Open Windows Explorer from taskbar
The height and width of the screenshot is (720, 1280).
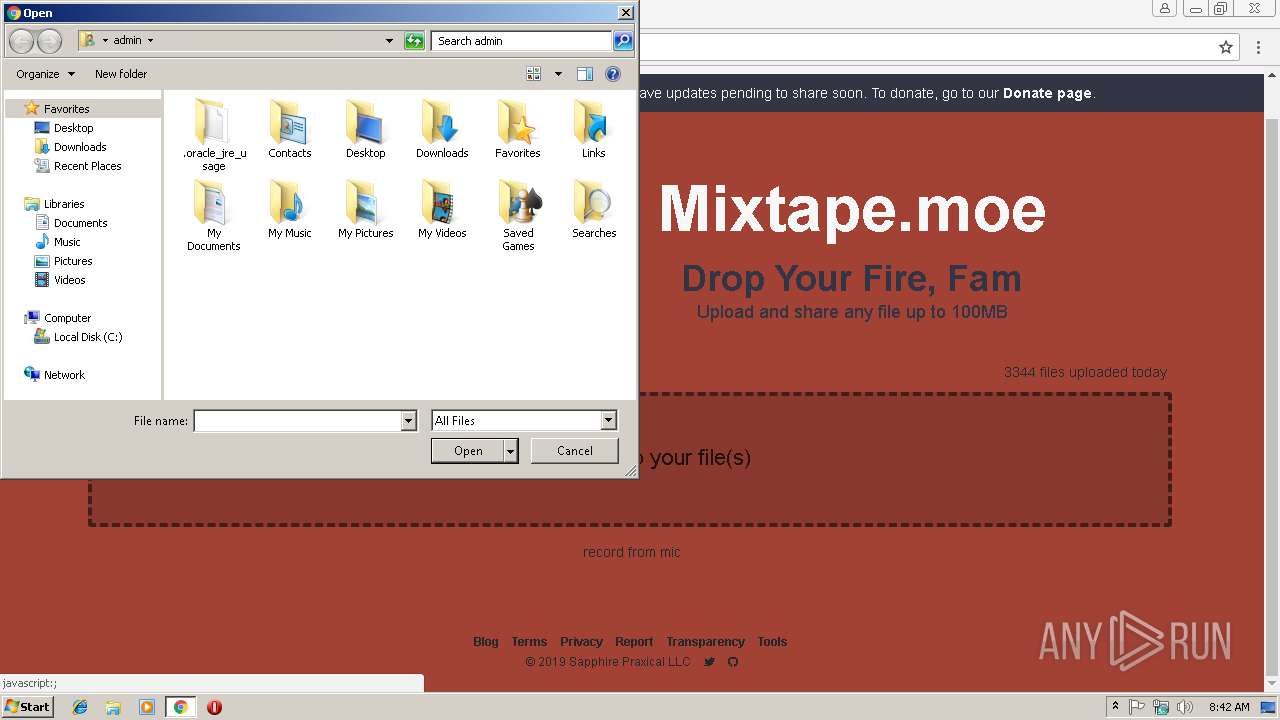[113, 707]
